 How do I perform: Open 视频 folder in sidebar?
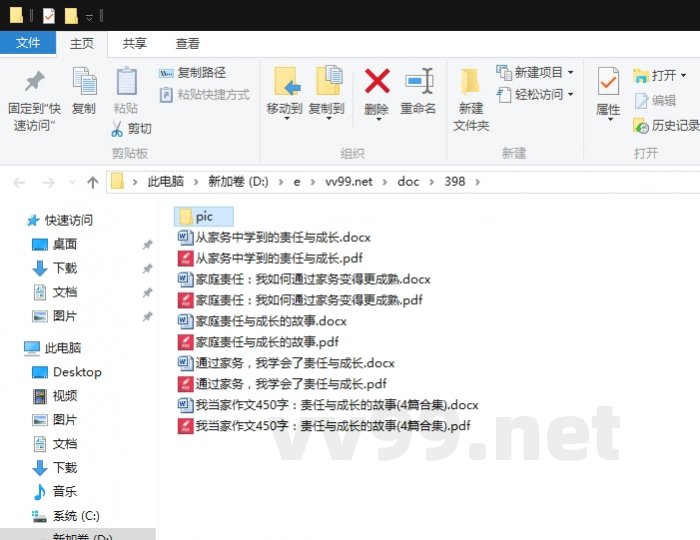pyautogui.click(x=54, y=395)
